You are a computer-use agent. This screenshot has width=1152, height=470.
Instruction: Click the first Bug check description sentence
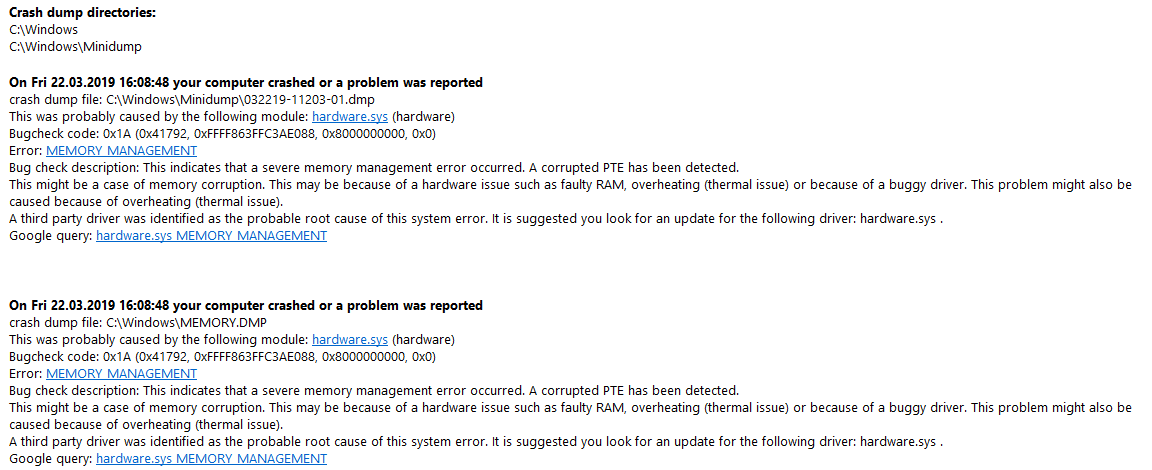[x=373, y=167]
